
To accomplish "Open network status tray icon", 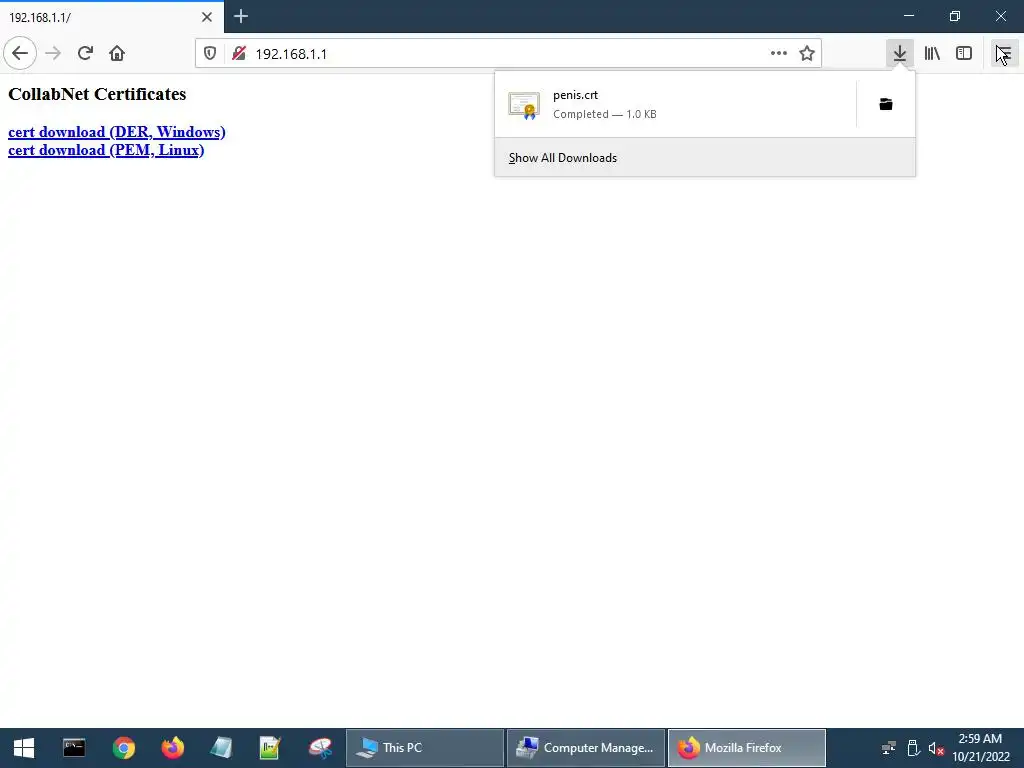I will coord(889,748).
